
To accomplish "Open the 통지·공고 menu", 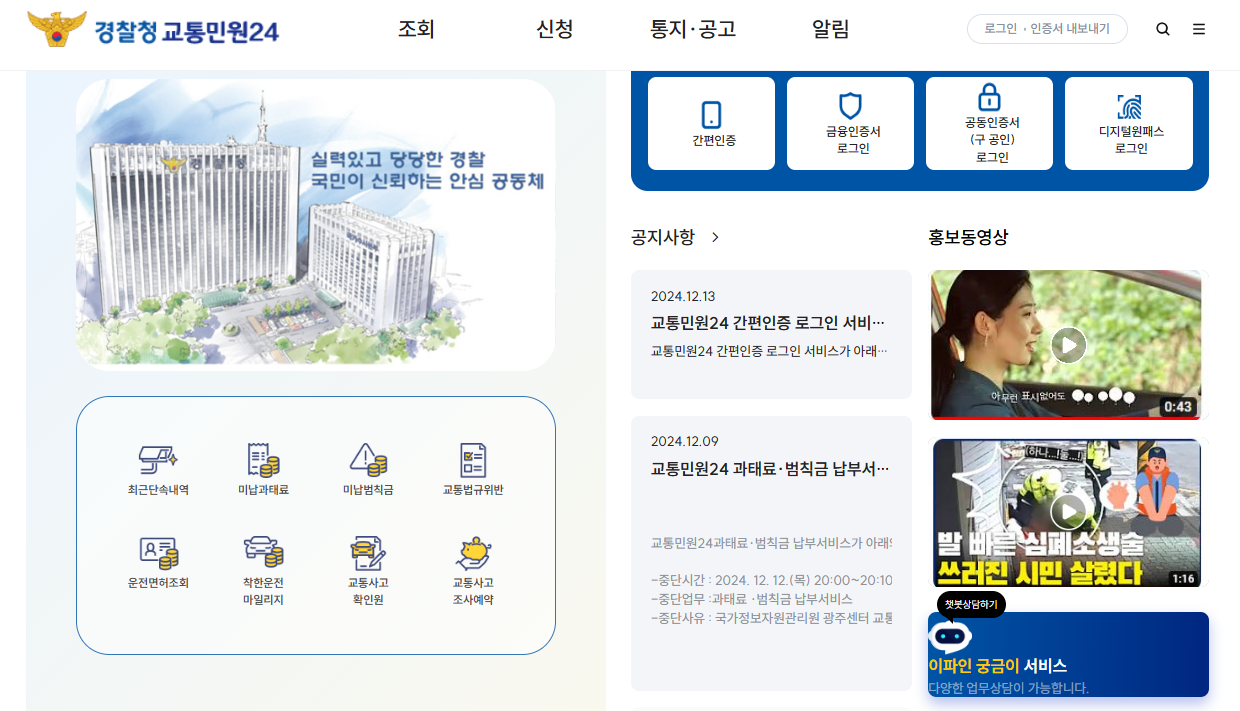I will (x=694, y=30).
